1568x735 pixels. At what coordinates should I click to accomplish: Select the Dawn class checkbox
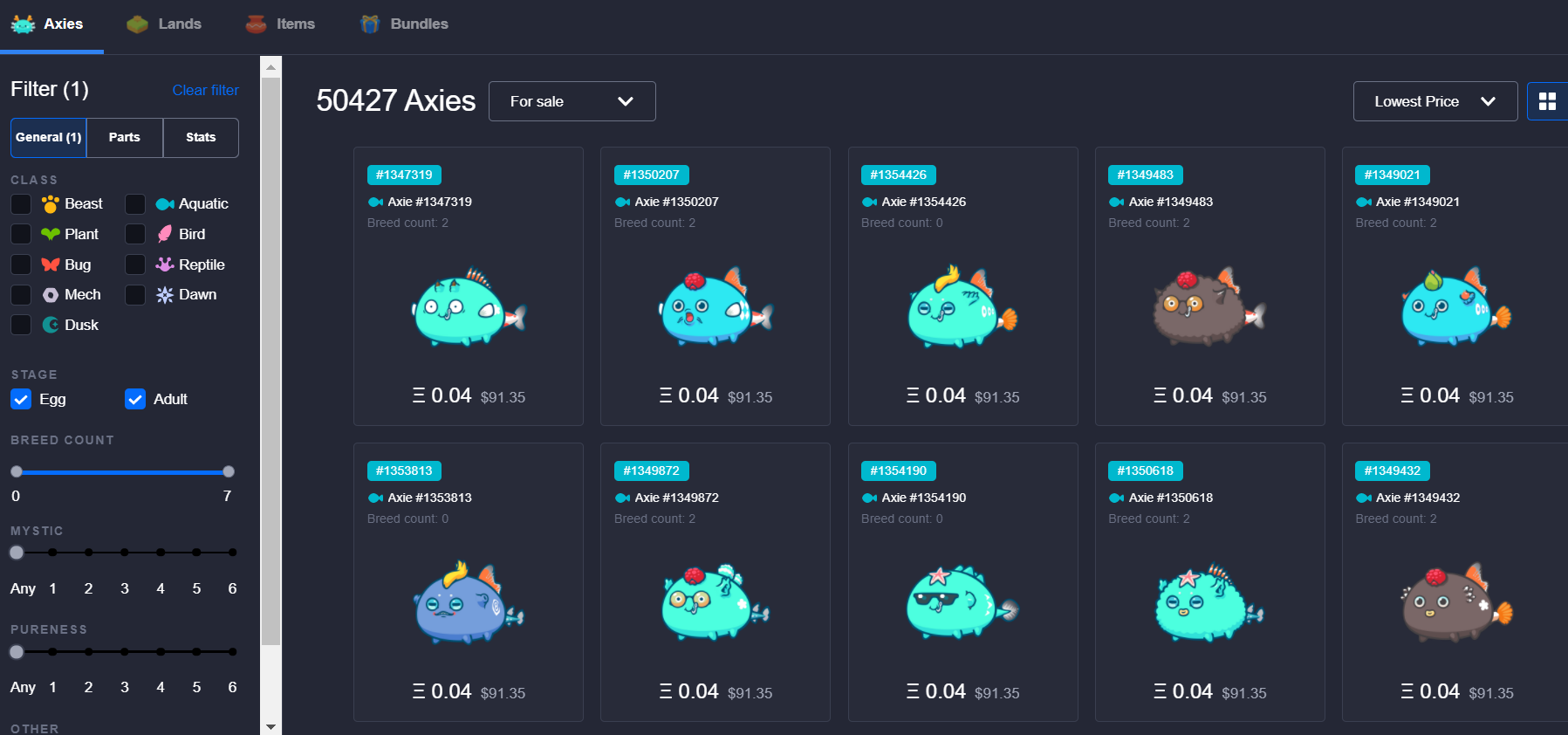pyautogui.click(x=135, y=295)
